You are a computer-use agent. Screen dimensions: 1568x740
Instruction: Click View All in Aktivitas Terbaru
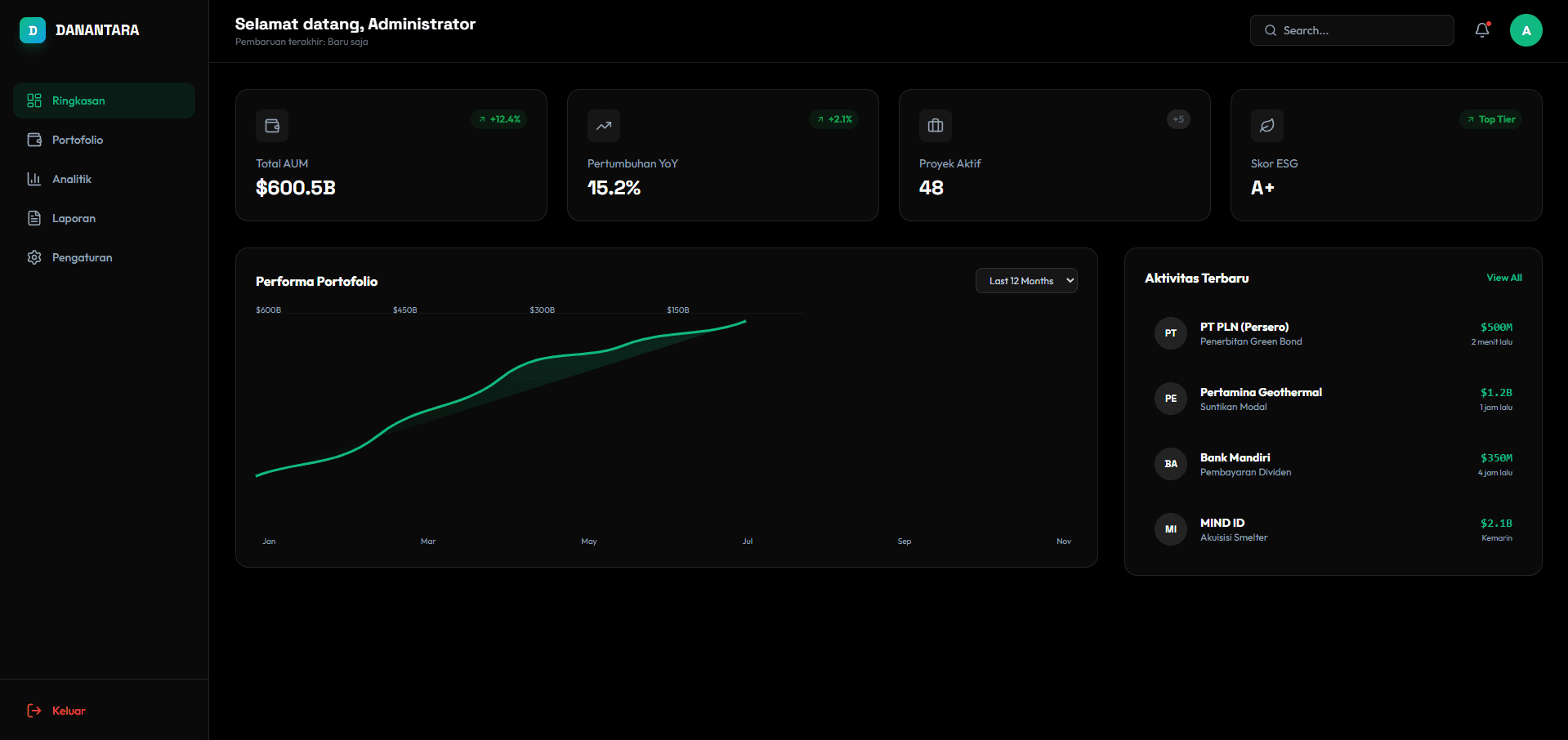tap(1503, 278)
